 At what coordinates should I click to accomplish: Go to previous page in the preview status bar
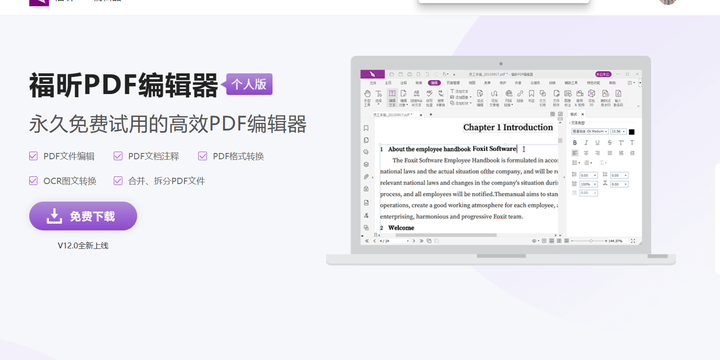(x=375, y=241)
